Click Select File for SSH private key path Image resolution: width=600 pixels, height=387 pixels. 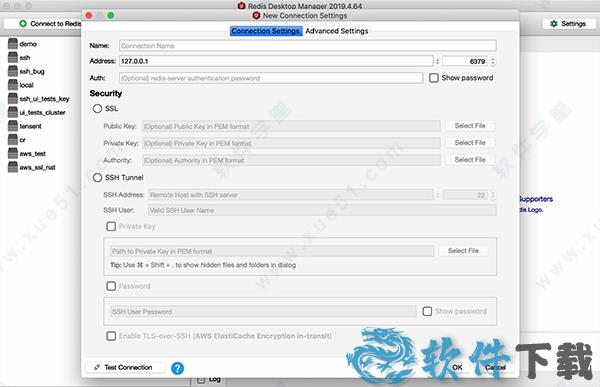coord(463,251)
